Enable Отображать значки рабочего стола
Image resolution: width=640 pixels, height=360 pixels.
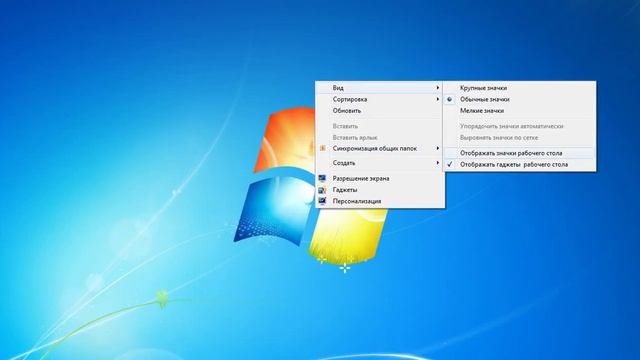coord(520,153)
